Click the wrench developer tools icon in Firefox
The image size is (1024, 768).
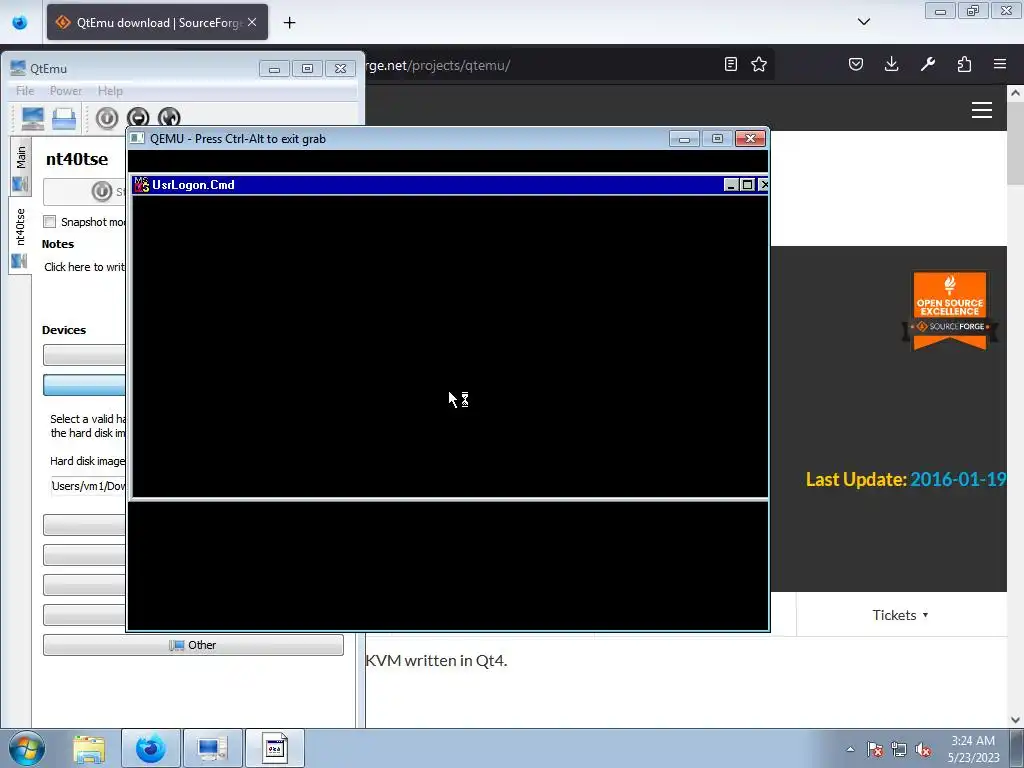(928, 64)
